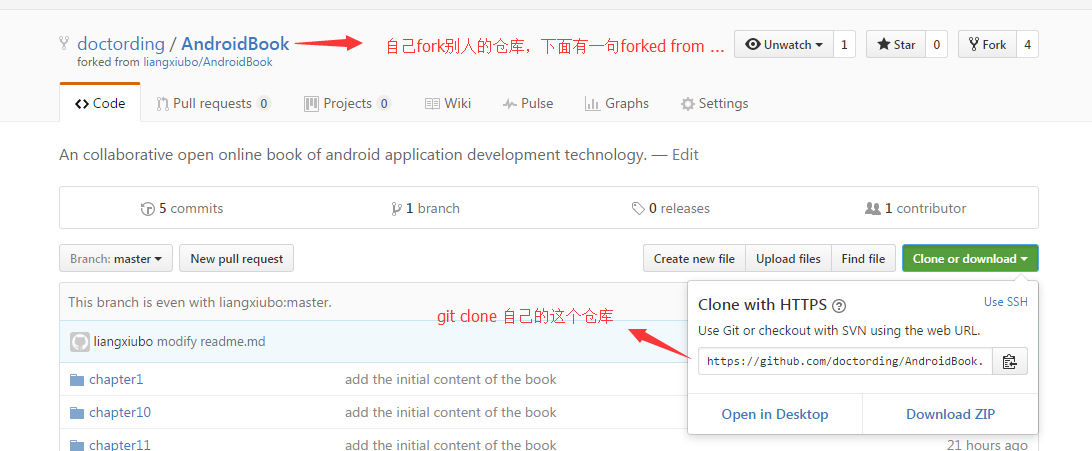Open the Wiki tab
The width and height of the screenshot is (1092, 451).
pos(448,104)
